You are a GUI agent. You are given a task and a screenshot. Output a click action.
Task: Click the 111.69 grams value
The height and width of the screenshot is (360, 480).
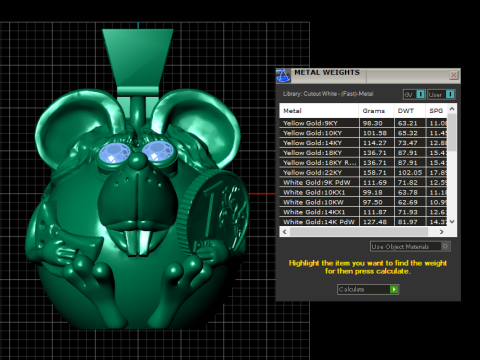pos(374,182)
